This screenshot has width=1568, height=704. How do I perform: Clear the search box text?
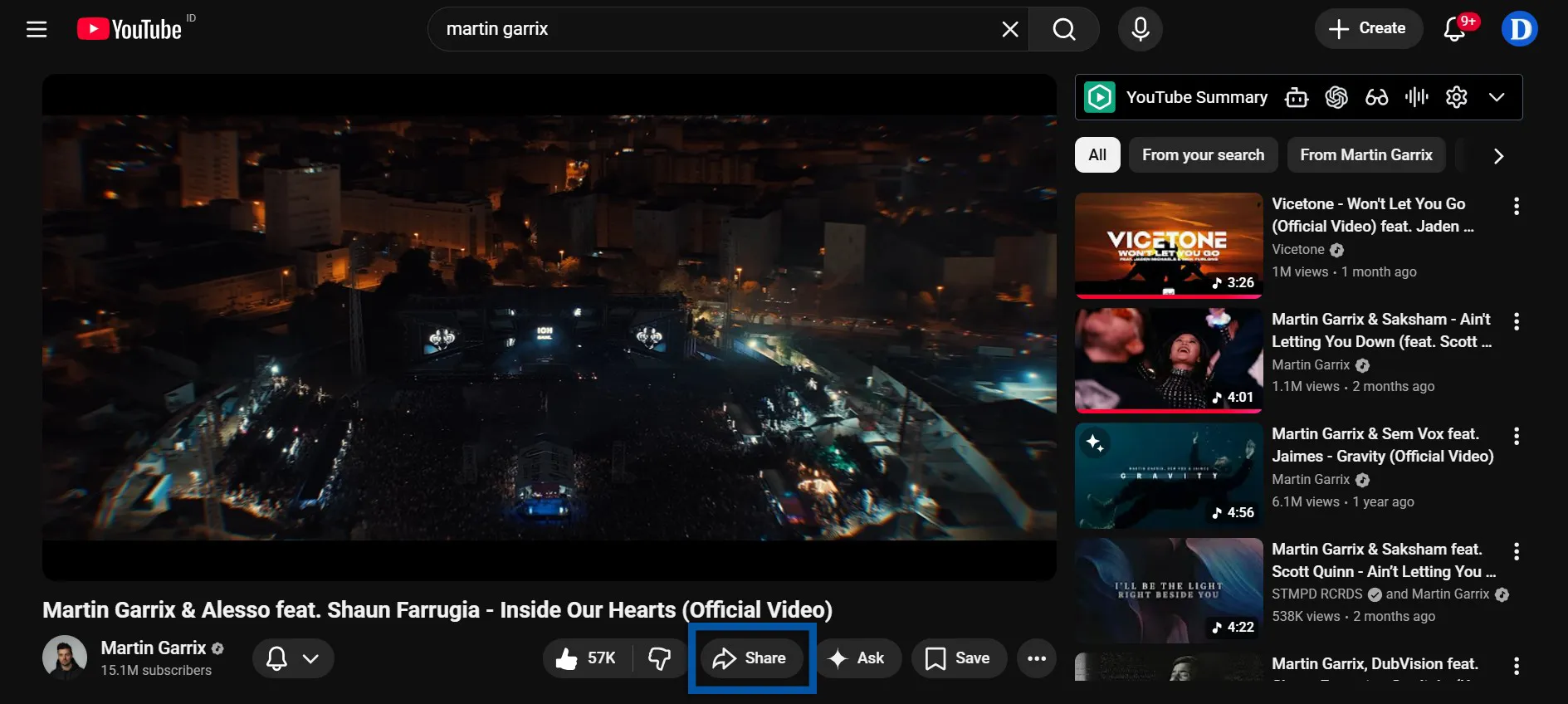point(1009,29)
